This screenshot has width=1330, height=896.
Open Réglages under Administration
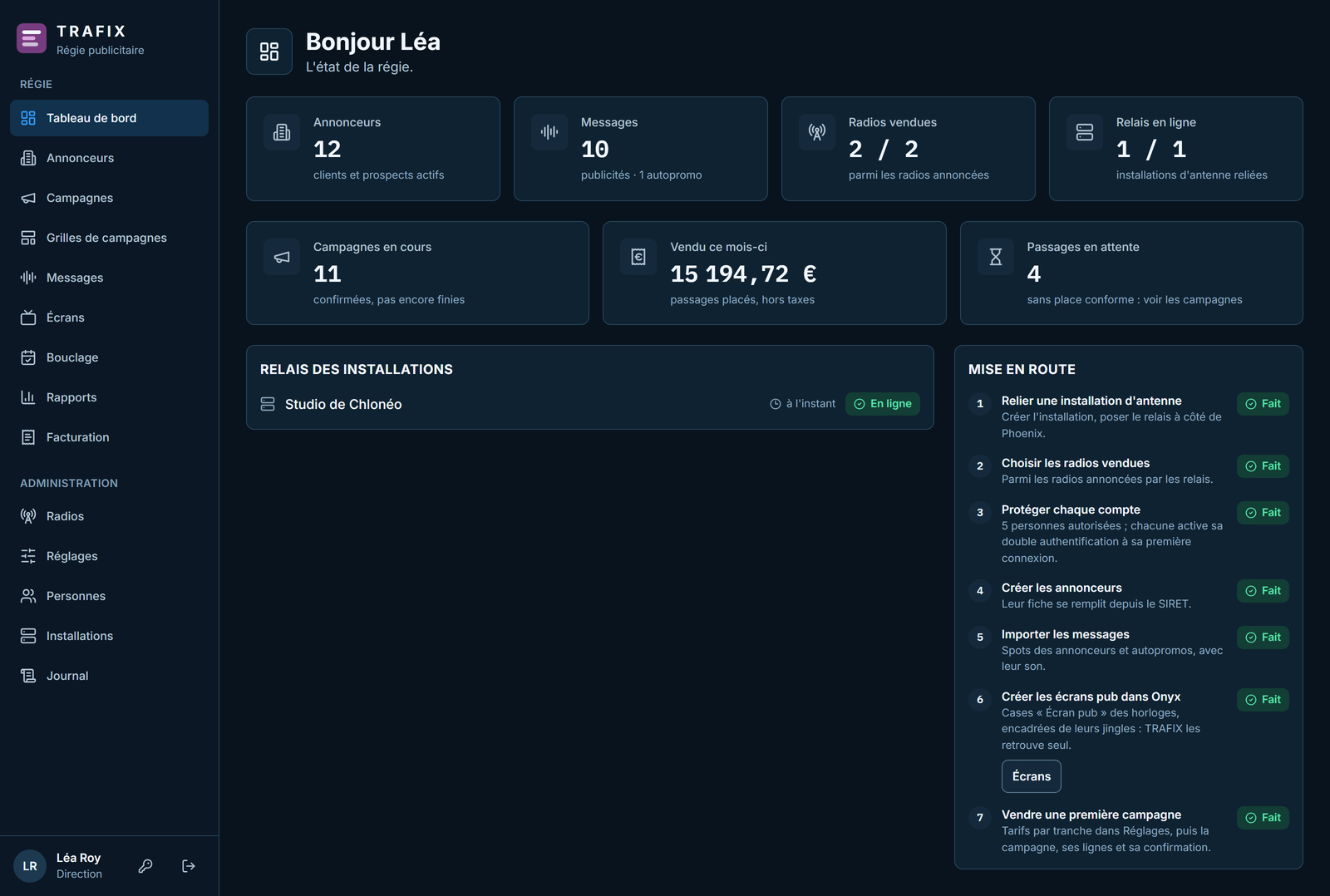click(x=109, y=556)
